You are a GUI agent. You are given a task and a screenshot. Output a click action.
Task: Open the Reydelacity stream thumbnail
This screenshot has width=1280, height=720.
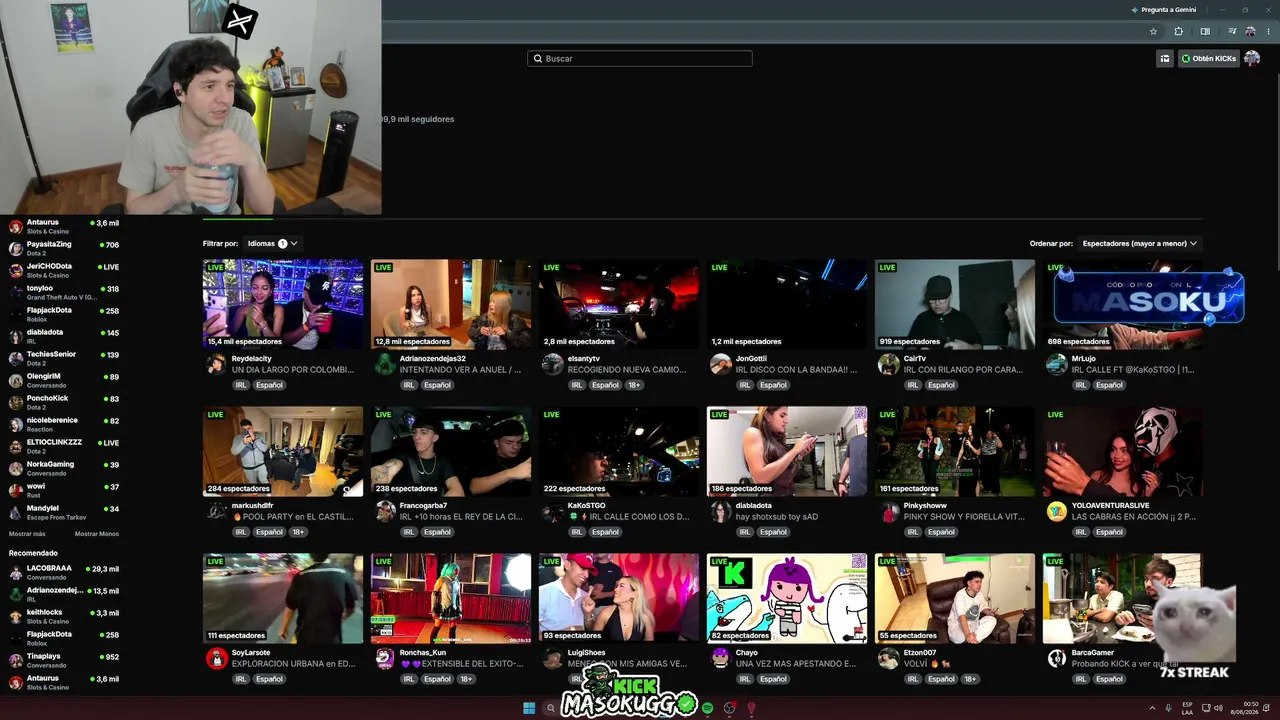[283, 304]
